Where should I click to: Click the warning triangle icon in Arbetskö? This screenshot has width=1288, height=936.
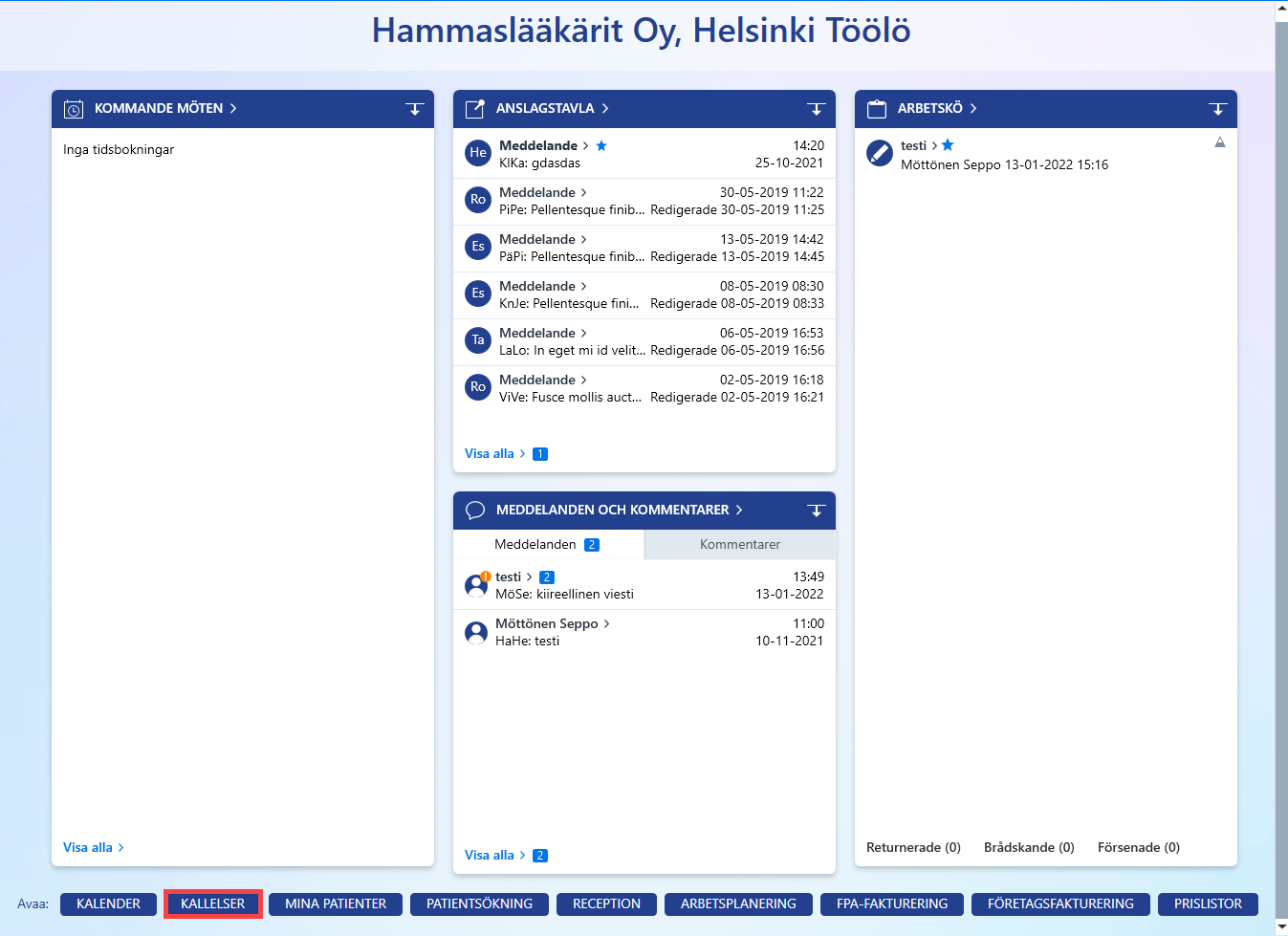[1220, 142]
